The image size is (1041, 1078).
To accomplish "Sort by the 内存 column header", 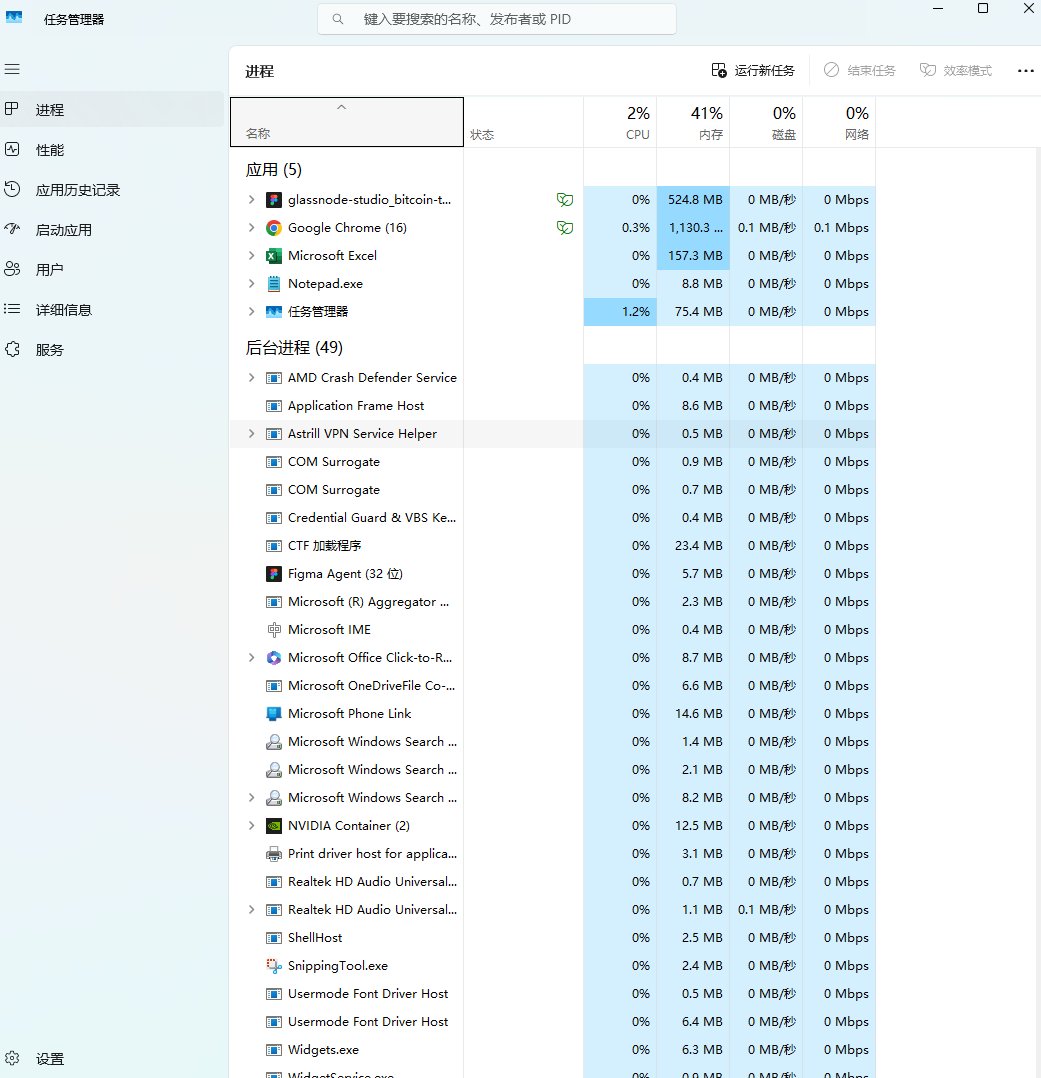I will point(693,122).
